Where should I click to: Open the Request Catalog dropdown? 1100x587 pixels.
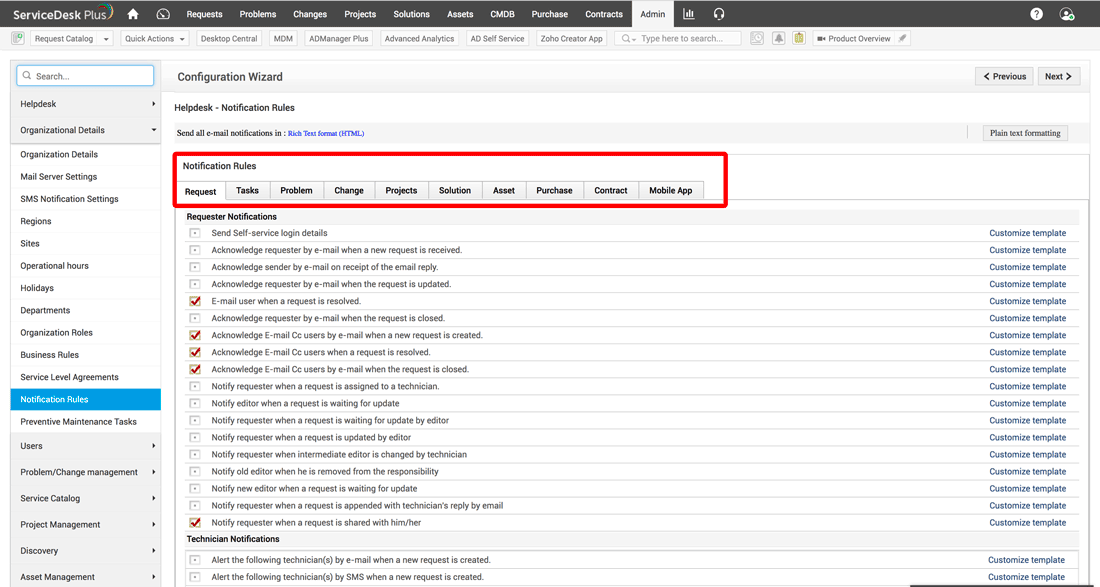[x=72, y=39]
